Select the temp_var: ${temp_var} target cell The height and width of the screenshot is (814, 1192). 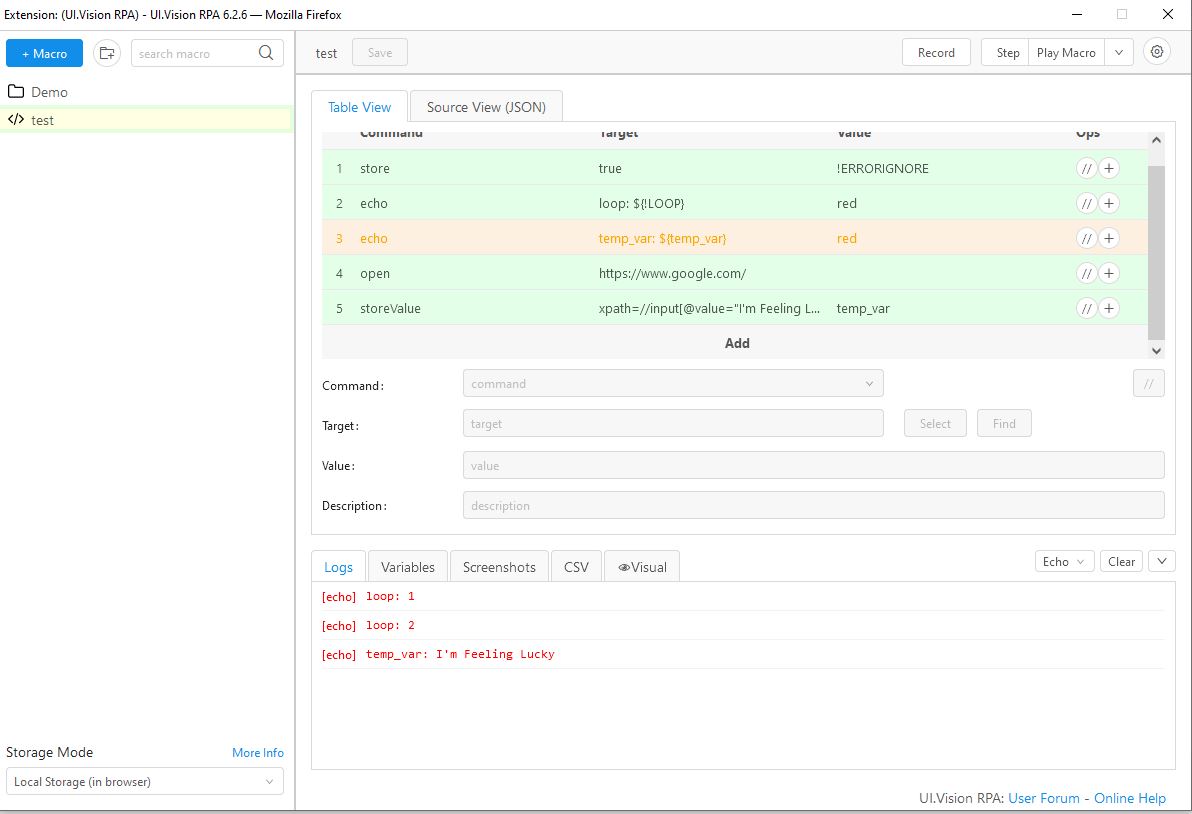(x=662, y=239)
